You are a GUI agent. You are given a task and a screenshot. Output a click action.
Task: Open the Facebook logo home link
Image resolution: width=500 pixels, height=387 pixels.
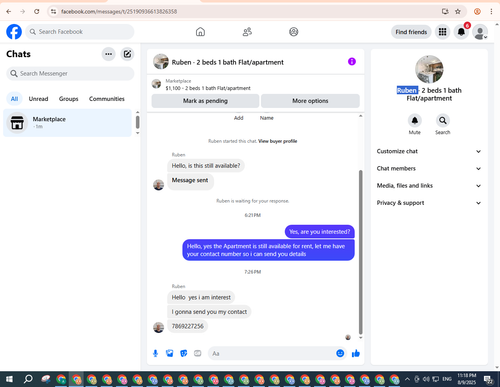click(14, 32)
